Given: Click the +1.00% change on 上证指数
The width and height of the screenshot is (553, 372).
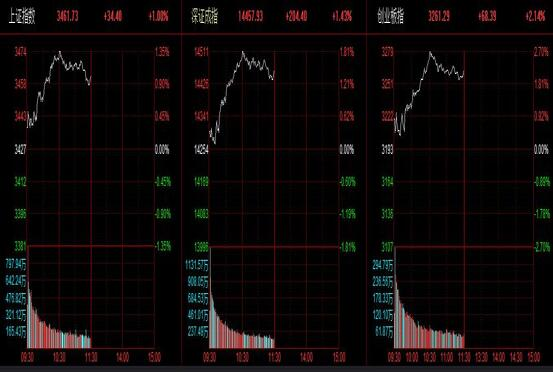Looking at the screenshot, I should (x=158, y=17).
